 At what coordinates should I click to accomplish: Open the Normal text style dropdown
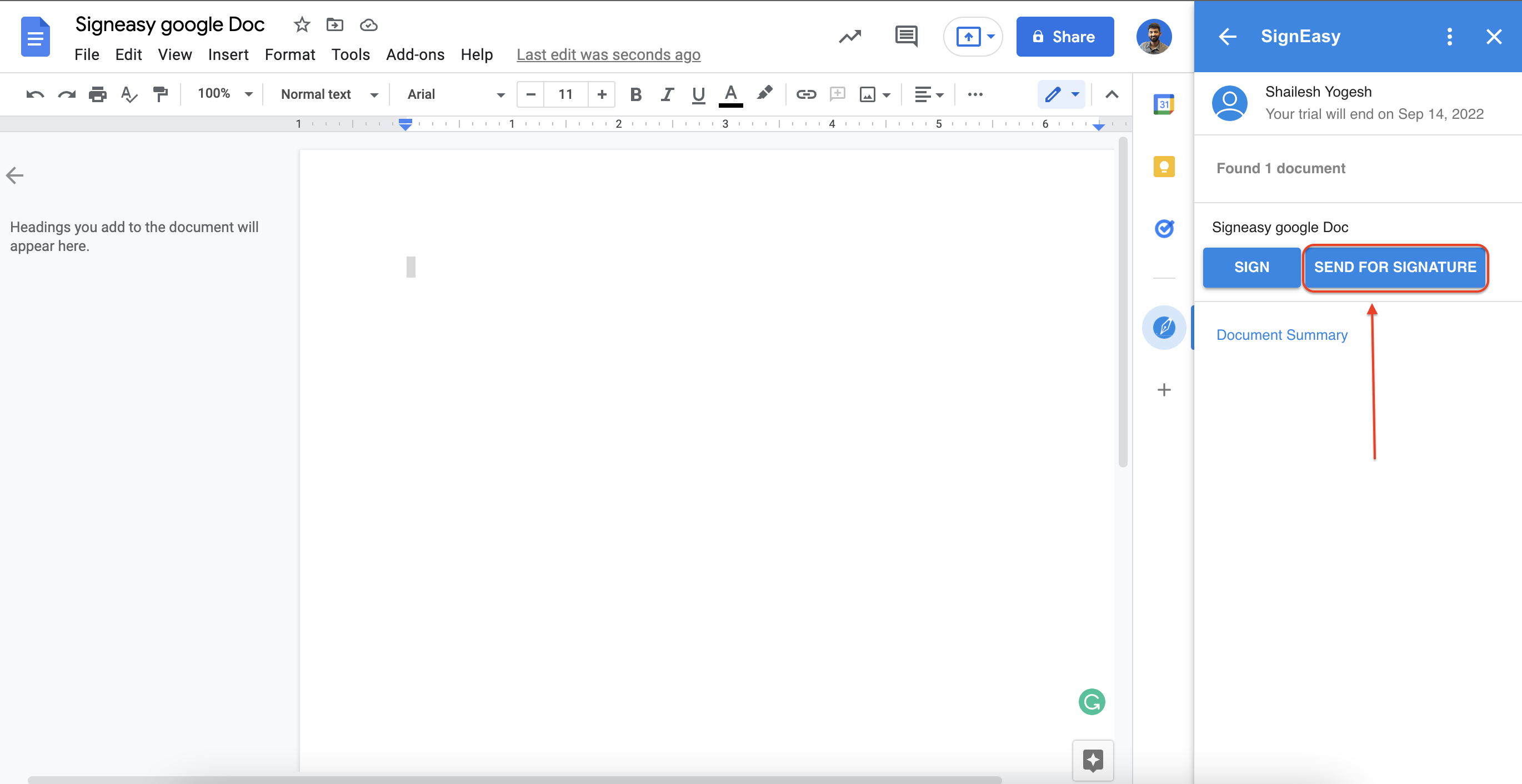[329, 94]
